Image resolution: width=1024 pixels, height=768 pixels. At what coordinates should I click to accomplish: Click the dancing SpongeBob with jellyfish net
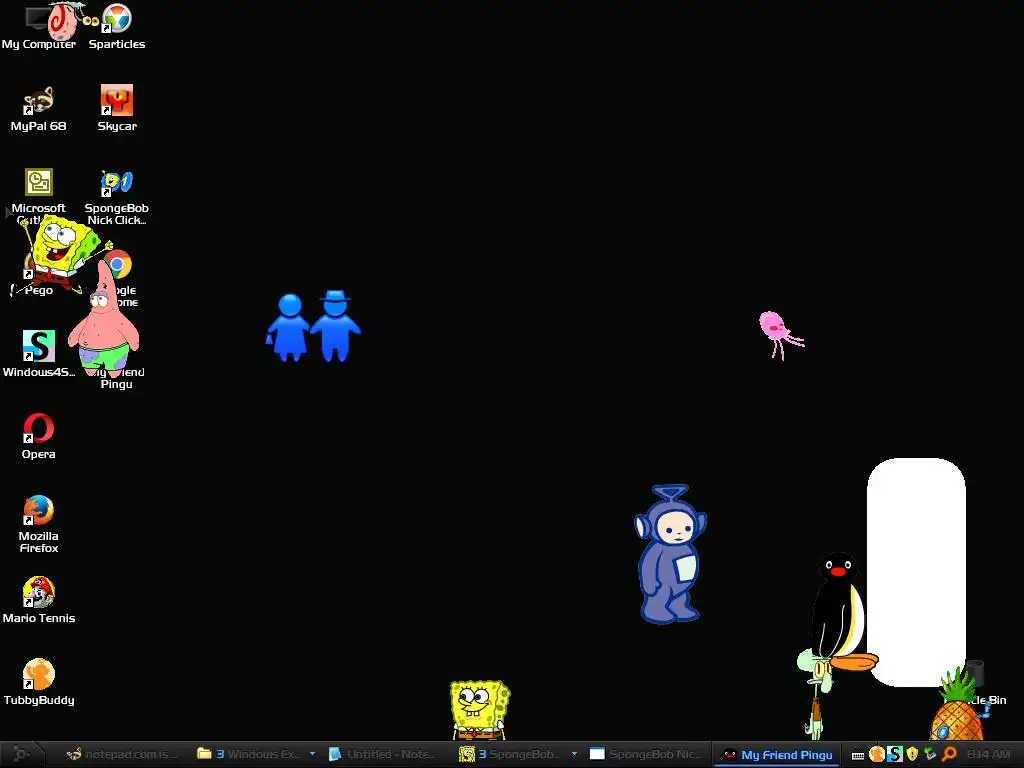[62, 253]
